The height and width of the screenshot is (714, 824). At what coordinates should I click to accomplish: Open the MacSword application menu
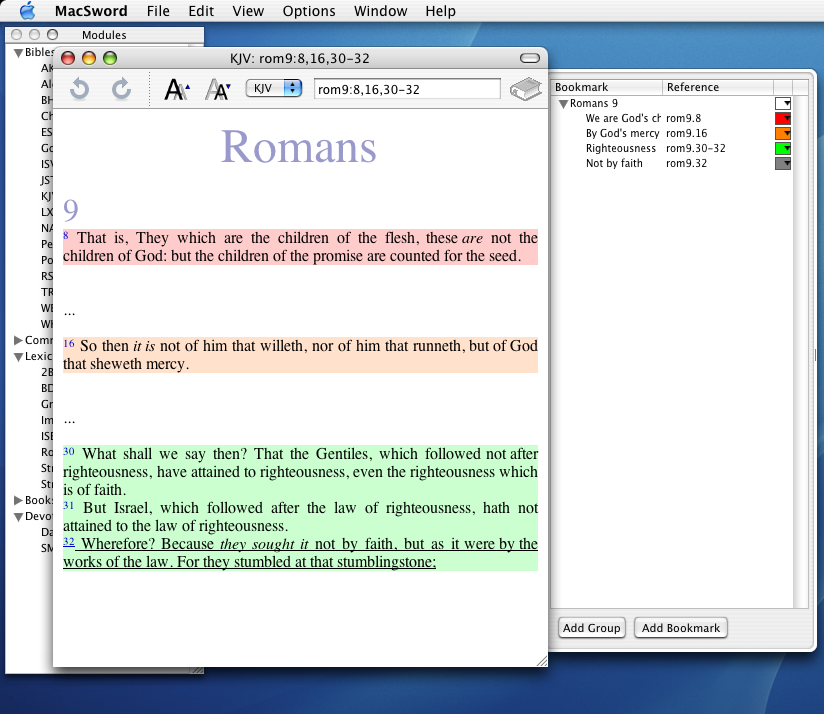pyautogui.click(x=91, y=11)
